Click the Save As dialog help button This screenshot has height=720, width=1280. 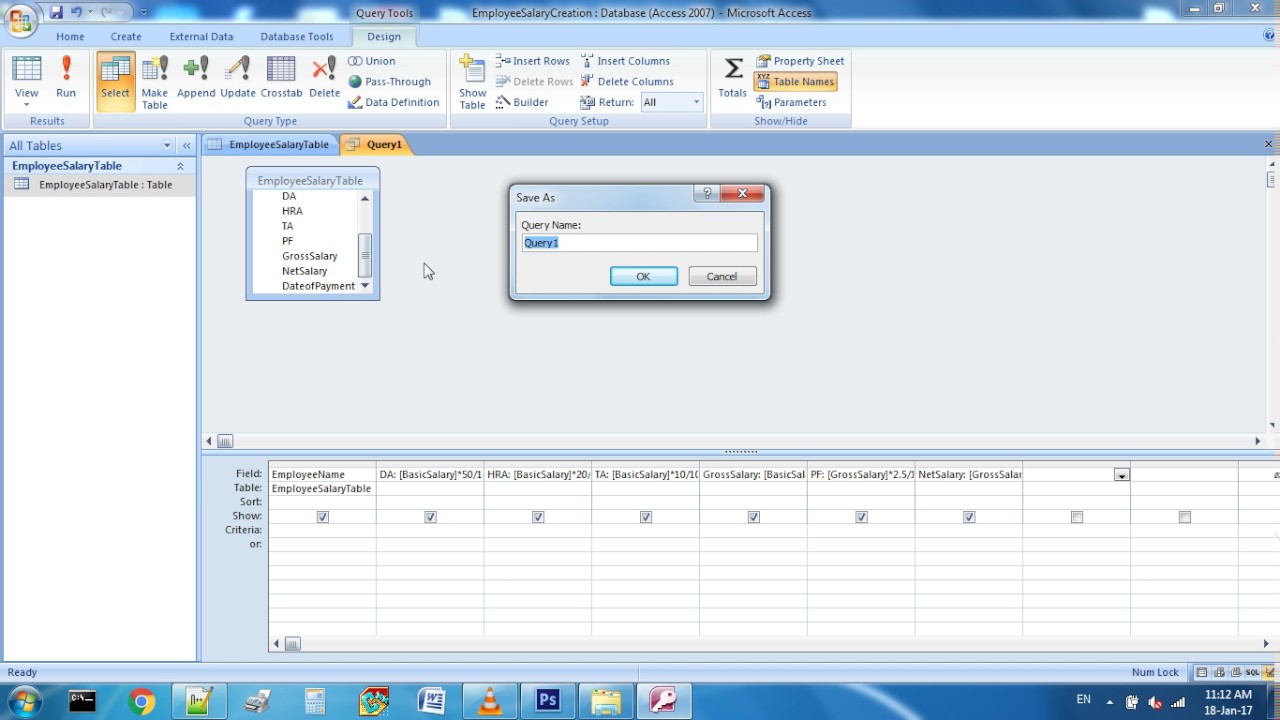(x=707, y=194)
